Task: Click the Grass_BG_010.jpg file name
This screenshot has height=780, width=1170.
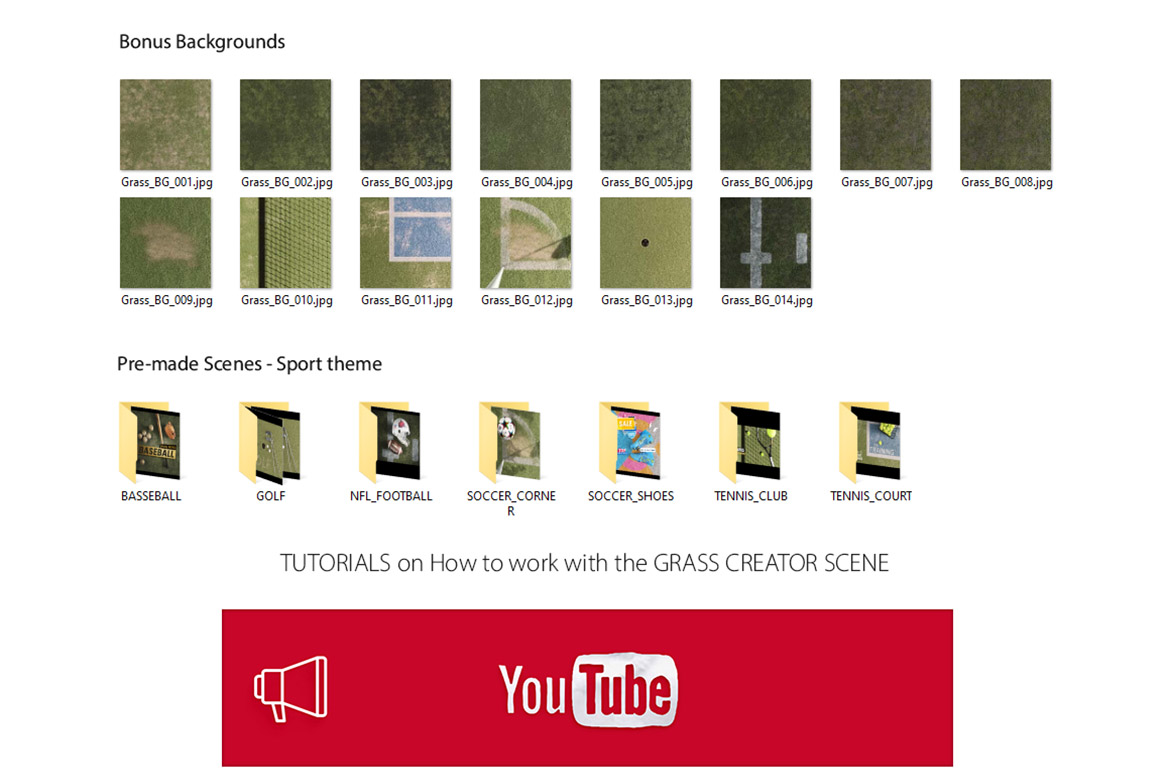Action: coord(287,300)
